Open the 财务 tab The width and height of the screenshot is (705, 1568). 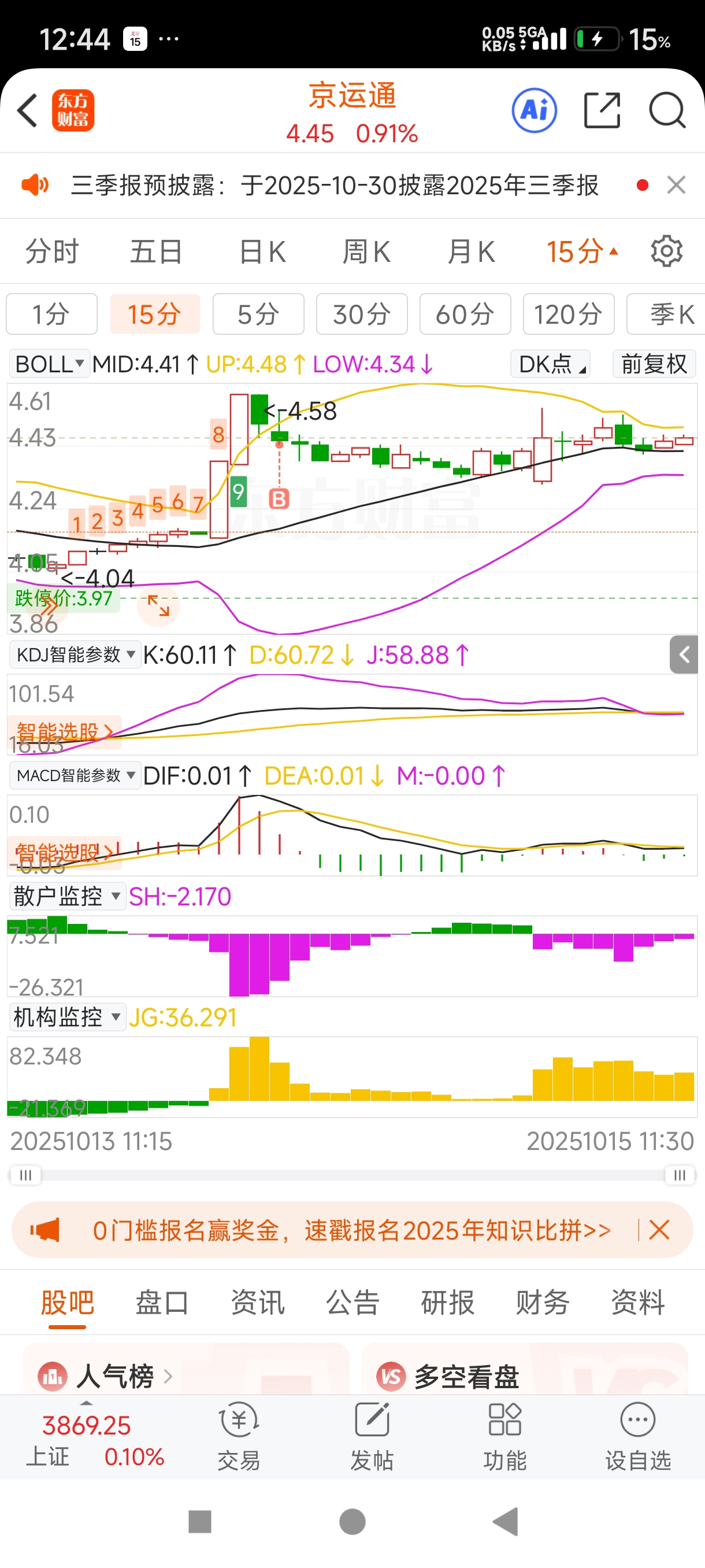tap(543, 1303)
